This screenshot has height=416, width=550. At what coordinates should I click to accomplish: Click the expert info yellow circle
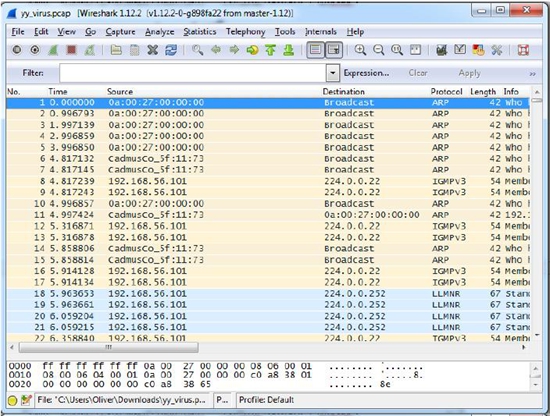(x=12, y=400)
